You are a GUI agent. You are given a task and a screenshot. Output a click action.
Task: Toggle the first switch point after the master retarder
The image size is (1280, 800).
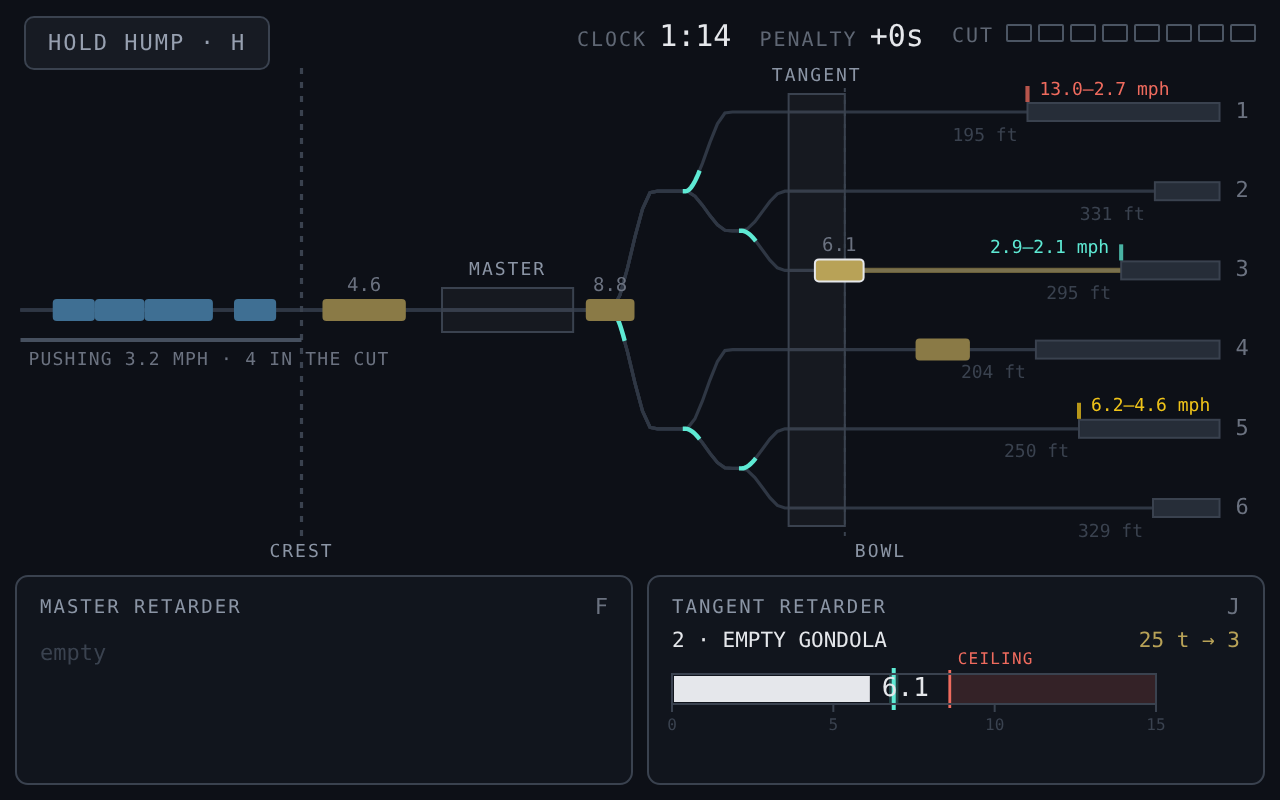[622, 331]
